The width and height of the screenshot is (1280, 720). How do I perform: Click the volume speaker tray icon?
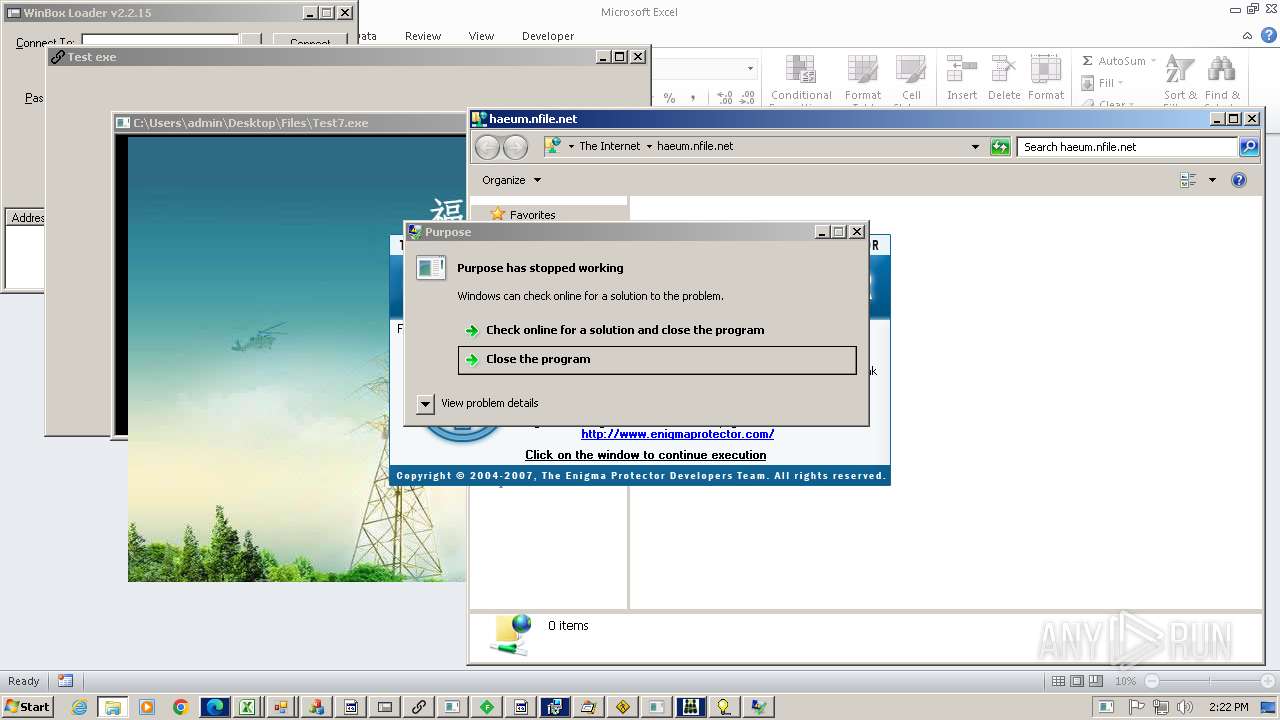(x=1184, y=707)
